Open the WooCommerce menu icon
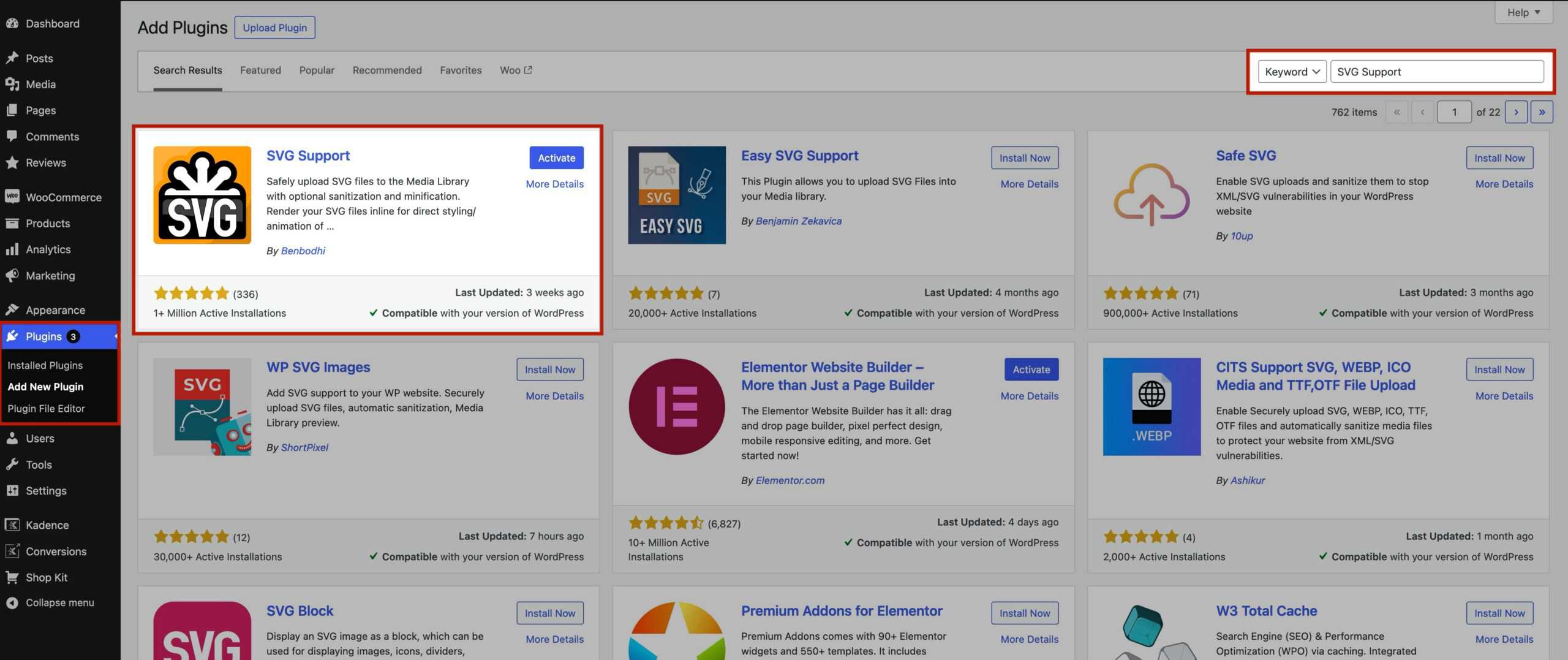 point(12,197)
